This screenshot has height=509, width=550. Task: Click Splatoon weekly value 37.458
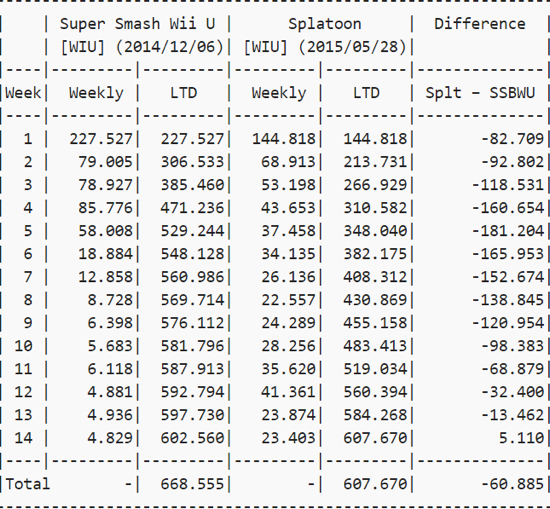click(288, 231)
